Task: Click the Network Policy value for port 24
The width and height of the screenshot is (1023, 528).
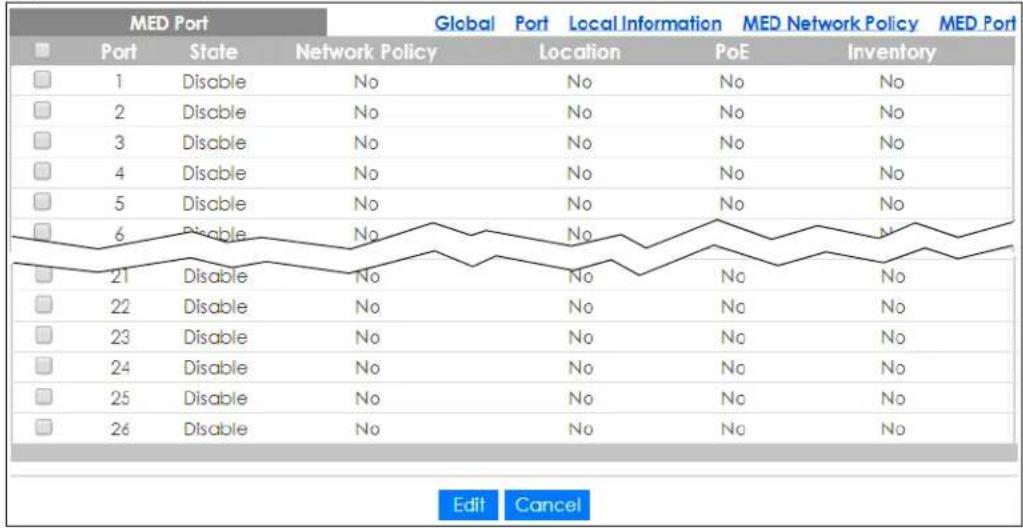Action: [367, 368]
